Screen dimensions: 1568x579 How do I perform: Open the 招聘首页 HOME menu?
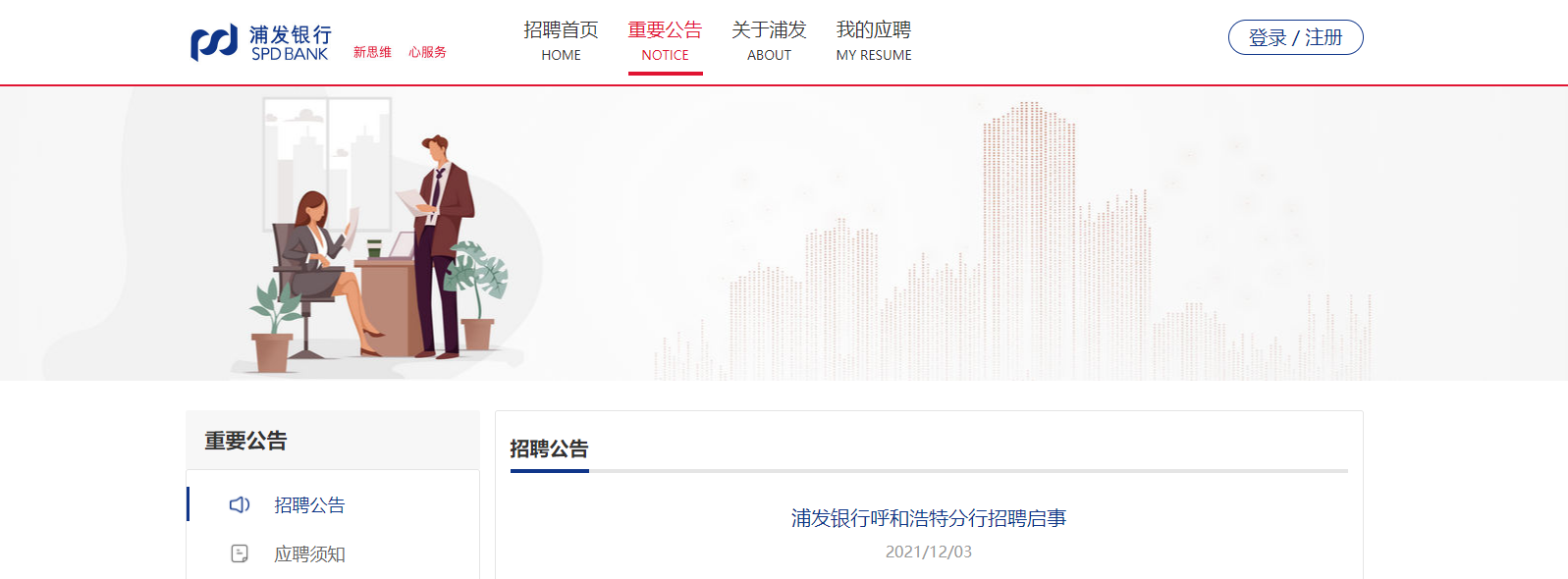(561, 41)
